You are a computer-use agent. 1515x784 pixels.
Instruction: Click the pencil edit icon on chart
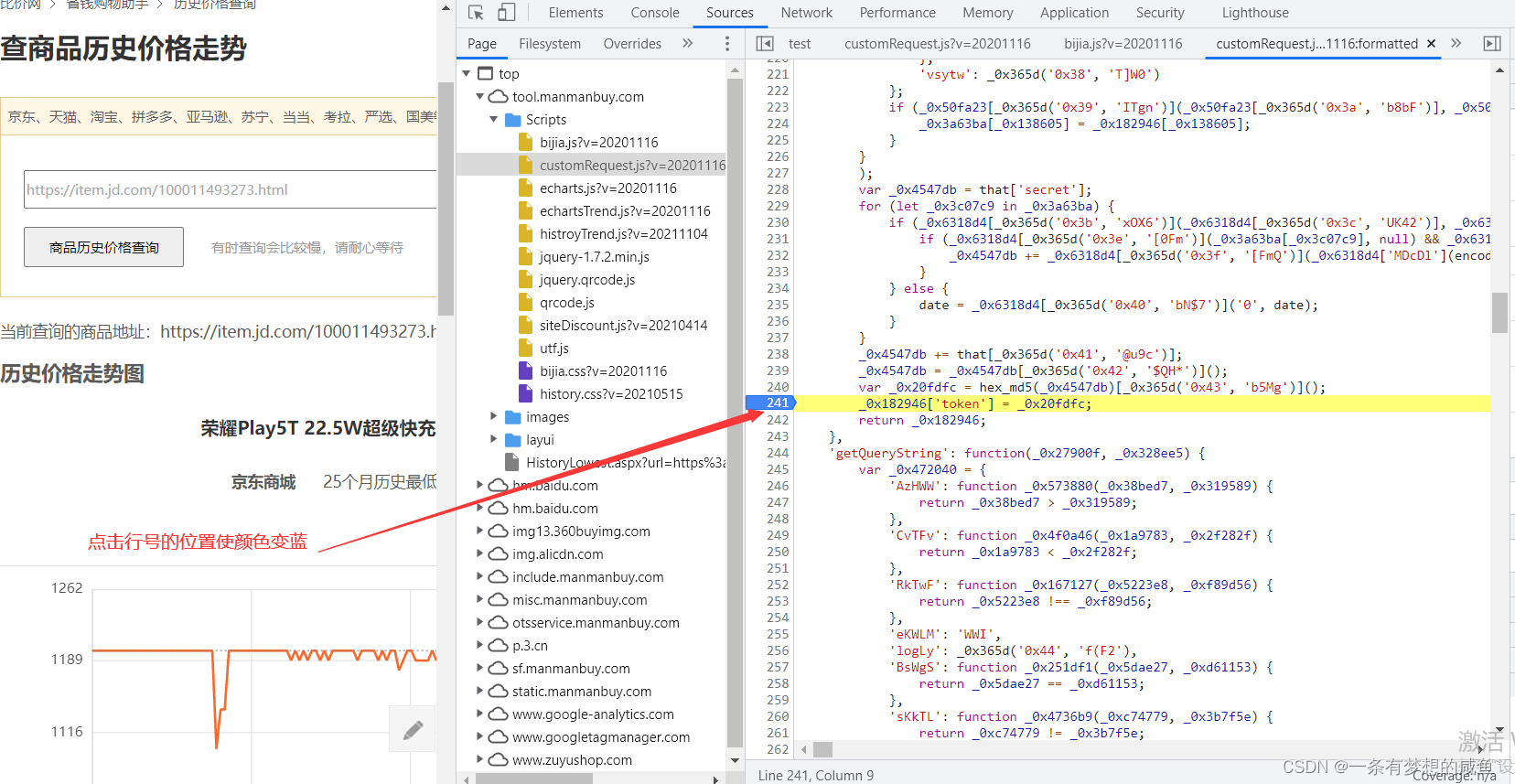coord(413,729)
